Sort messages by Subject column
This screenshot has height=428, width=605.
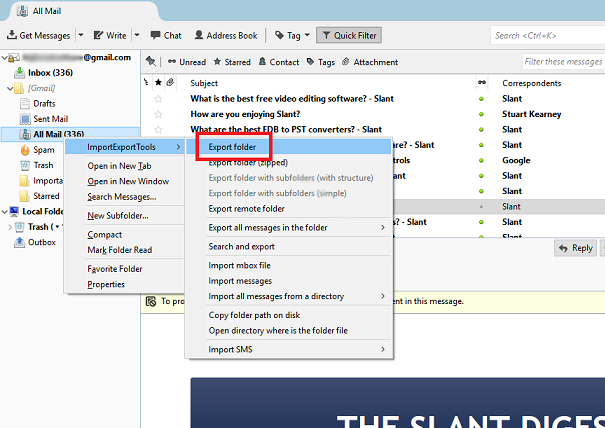click(204, 83)
